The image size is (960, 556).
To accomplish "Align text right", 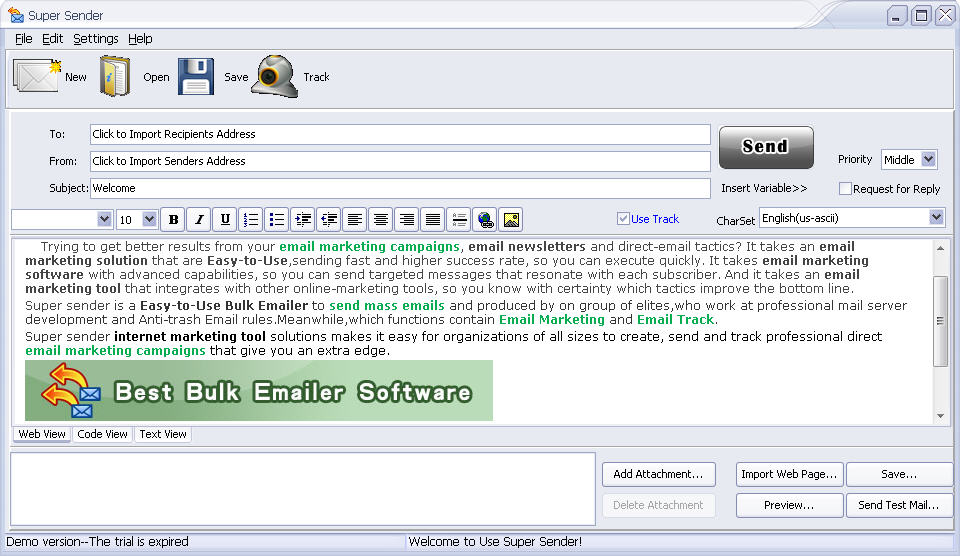I will point(407,219).
